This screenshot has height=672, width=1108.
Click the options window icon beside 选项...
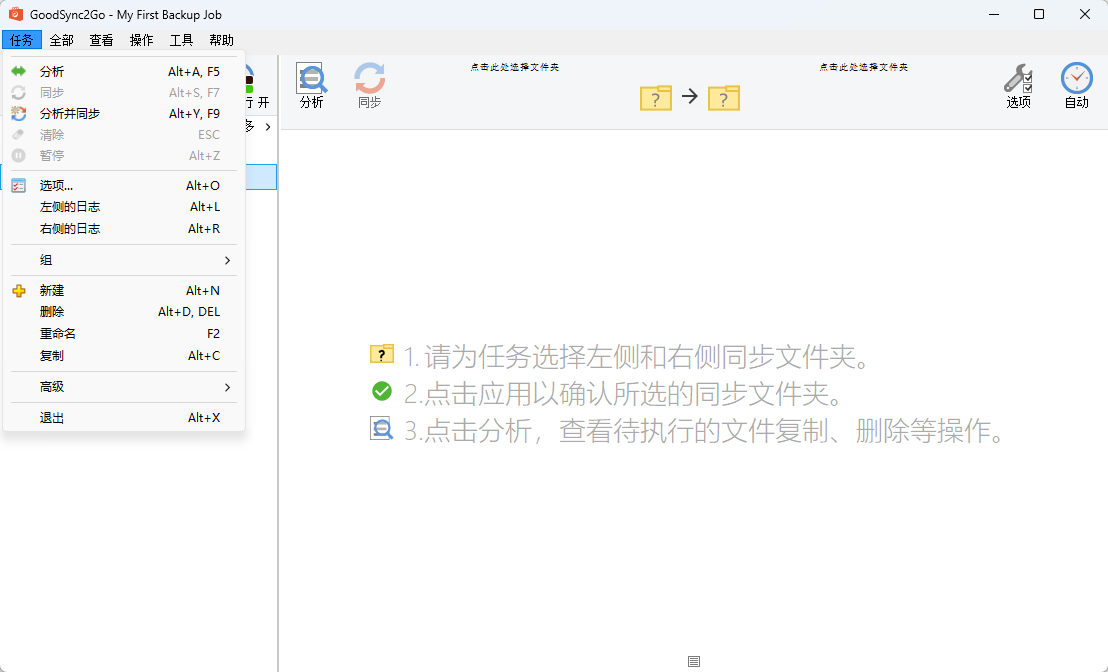click(x=18, y=185)
